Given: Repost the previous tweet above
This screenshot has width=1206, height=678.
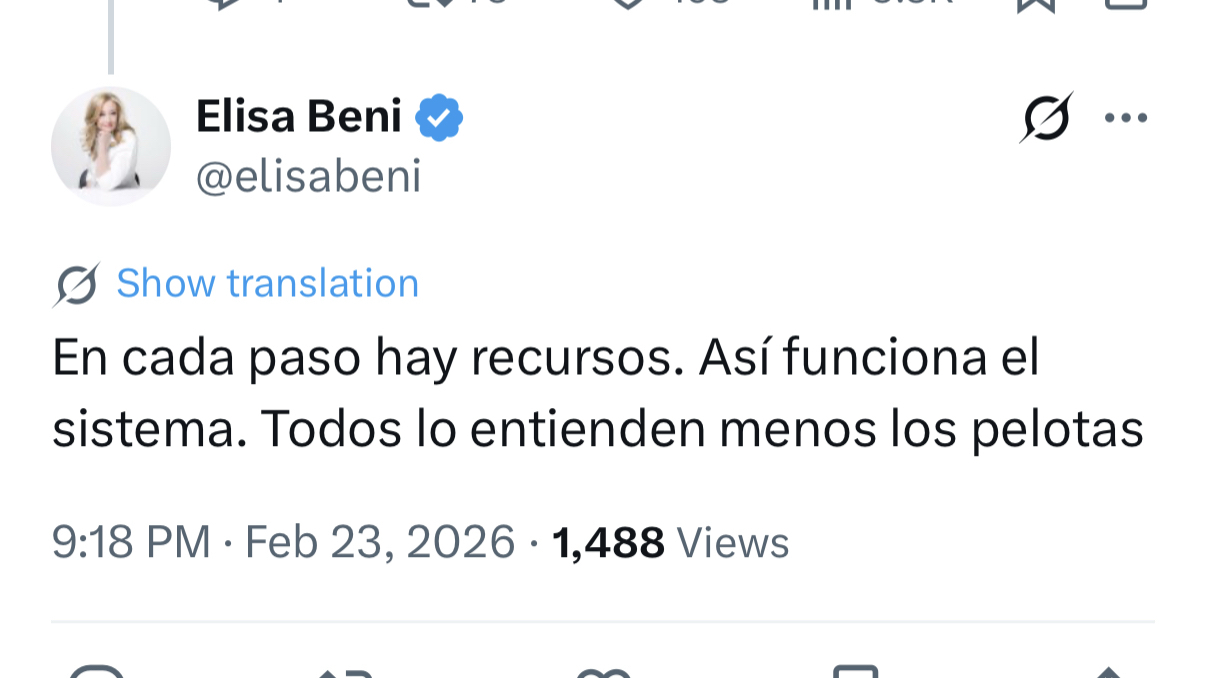Looking at the screenshot, I should (430, 3).
